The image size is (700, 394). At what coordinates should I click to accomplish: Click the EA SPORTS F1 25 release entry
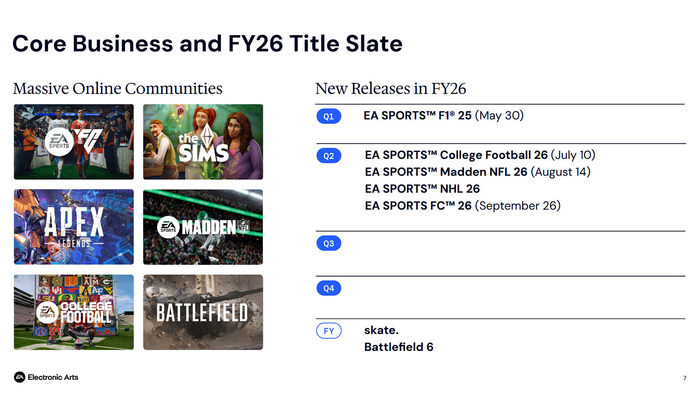coord(443,116)
